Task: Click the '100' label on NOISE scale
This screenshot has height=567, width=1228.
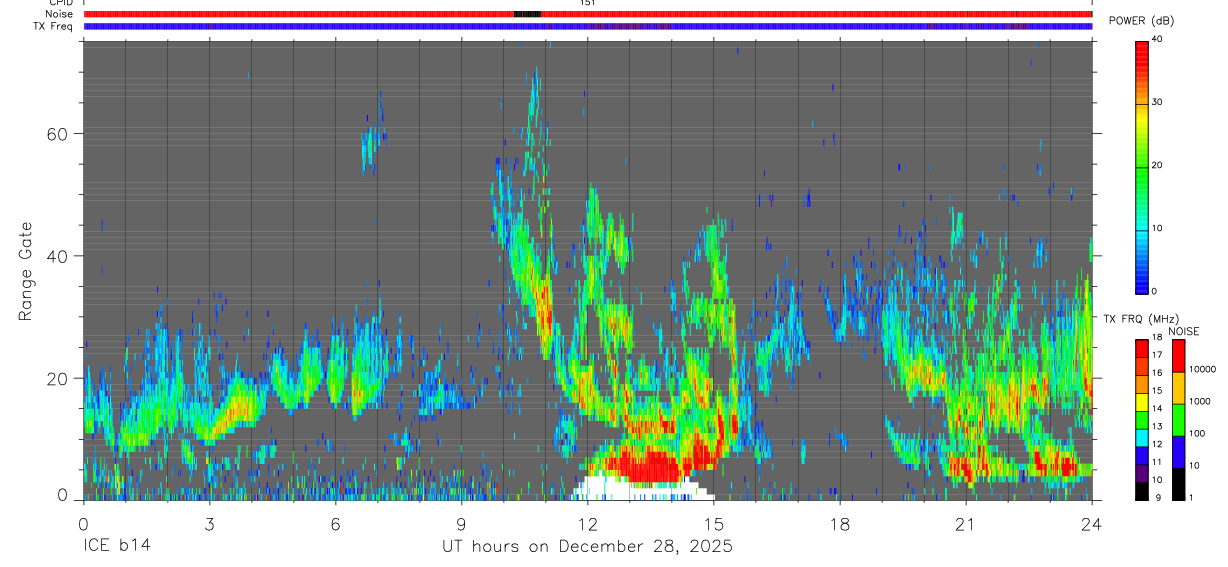Action: pos(1196,433)
